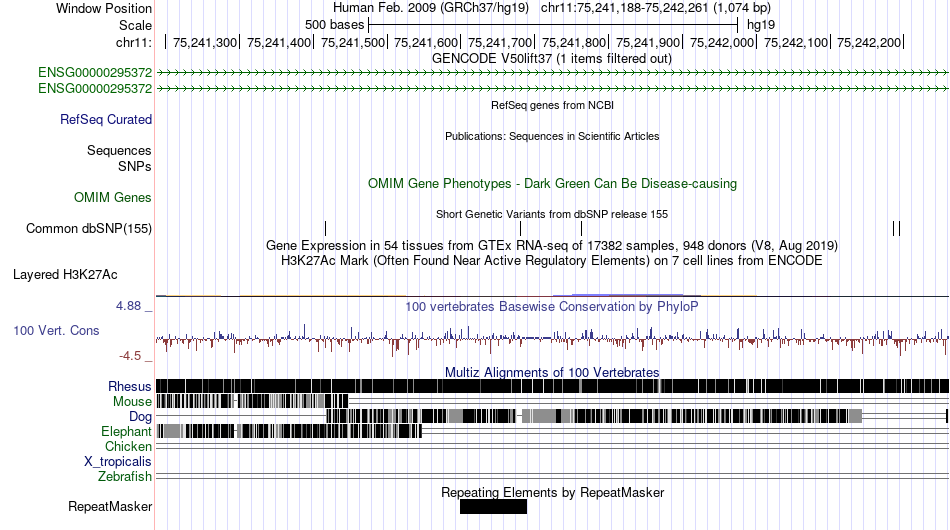Screen dimensions: 950x530
Task: Click the Dog alignment block bar
Action: click(594, 416)
